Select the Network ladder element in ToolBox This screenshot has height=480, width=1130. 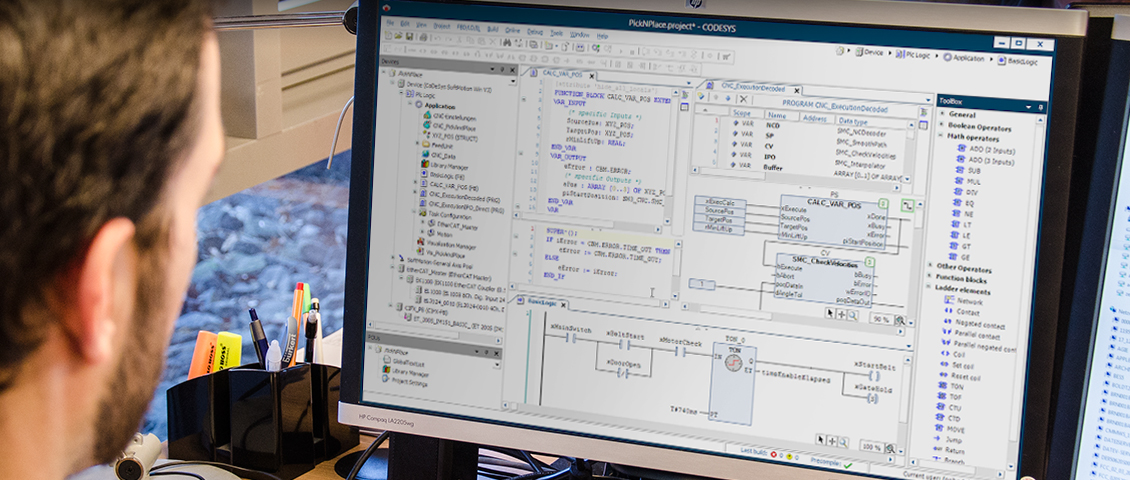(x=963, y=302)
